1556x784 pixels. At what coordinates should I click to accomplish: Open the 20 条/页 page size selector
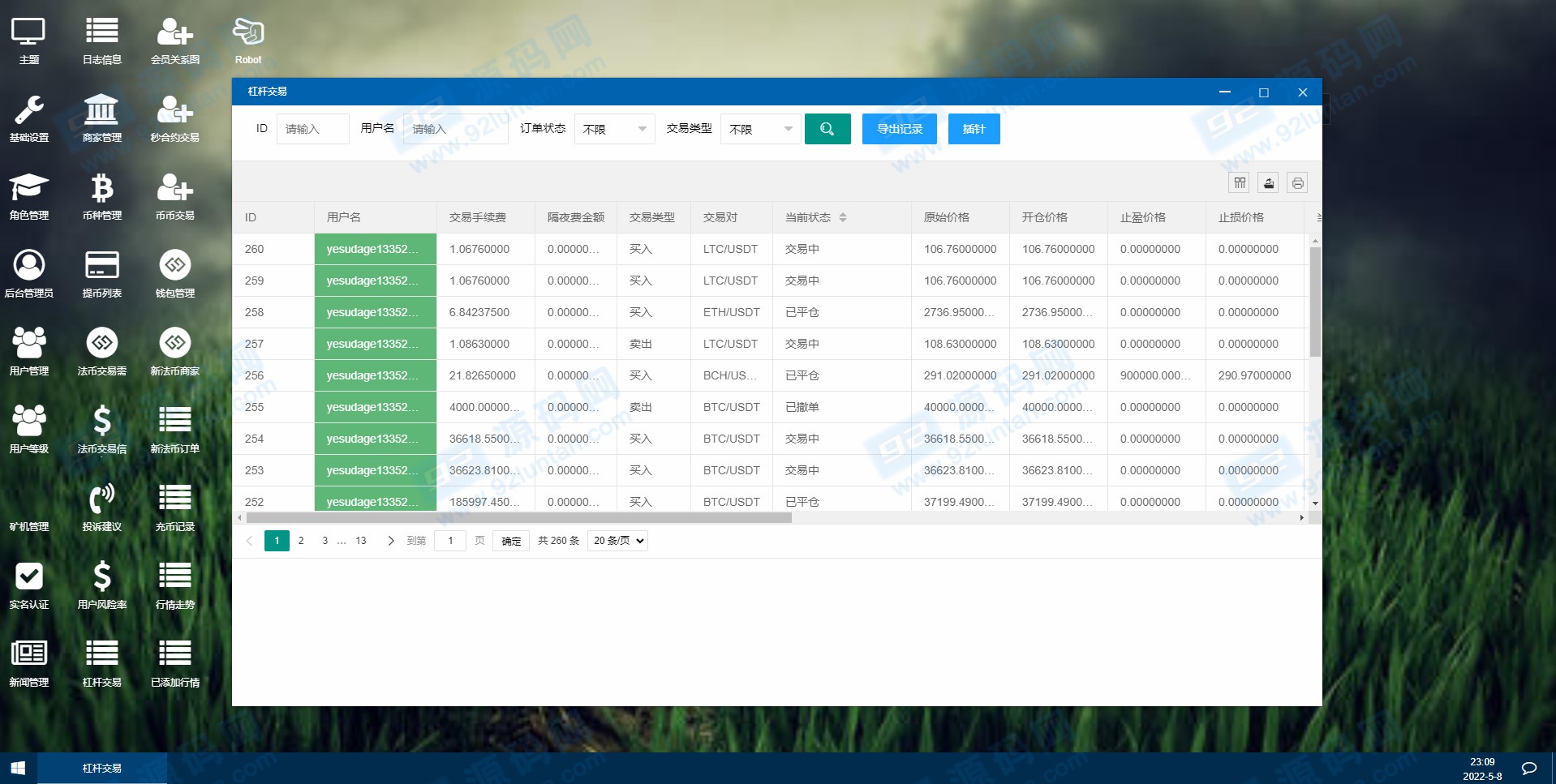click(617, 541)
